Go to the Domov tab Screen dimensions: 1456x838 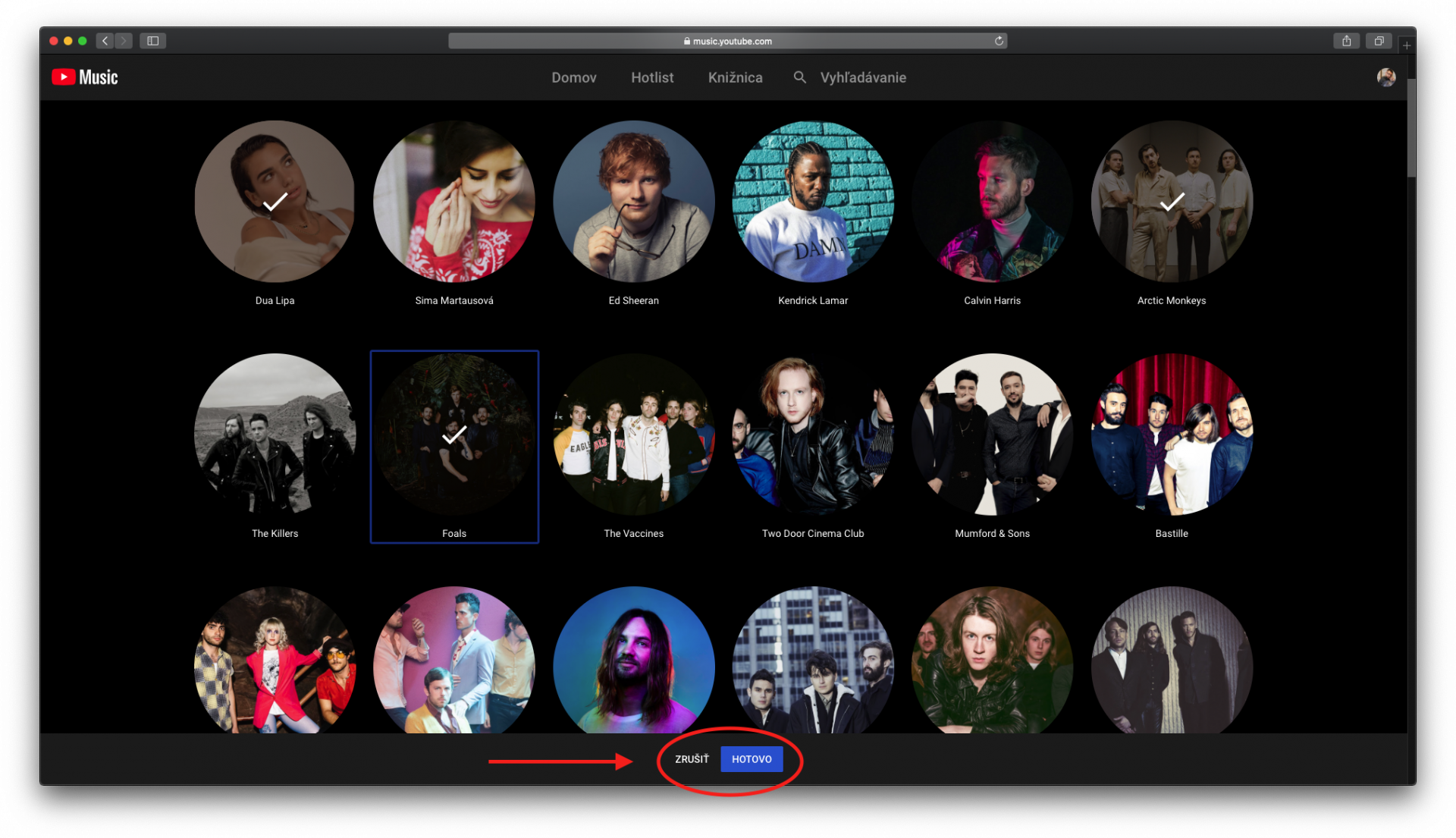click(x=574, y=77)
